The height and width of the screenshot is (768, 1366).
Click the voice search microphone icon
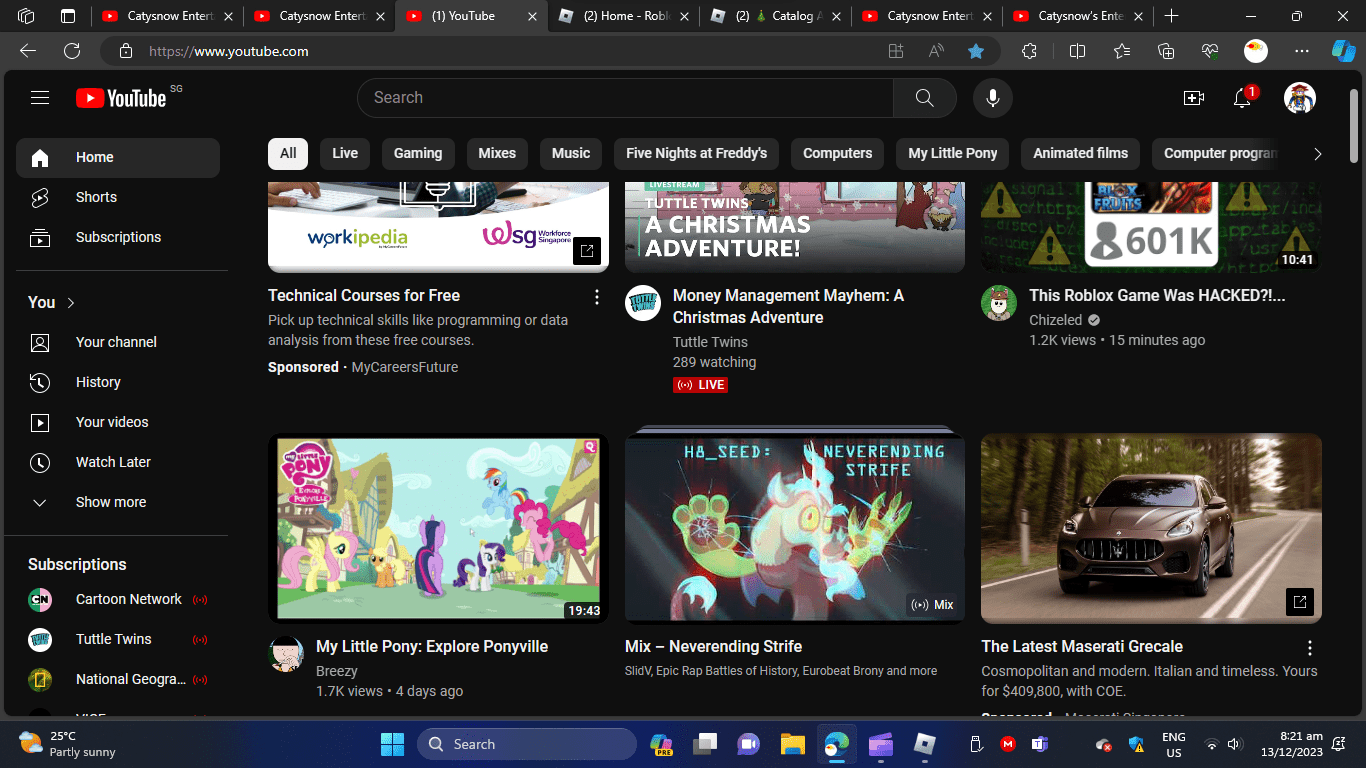pos(992,98)
